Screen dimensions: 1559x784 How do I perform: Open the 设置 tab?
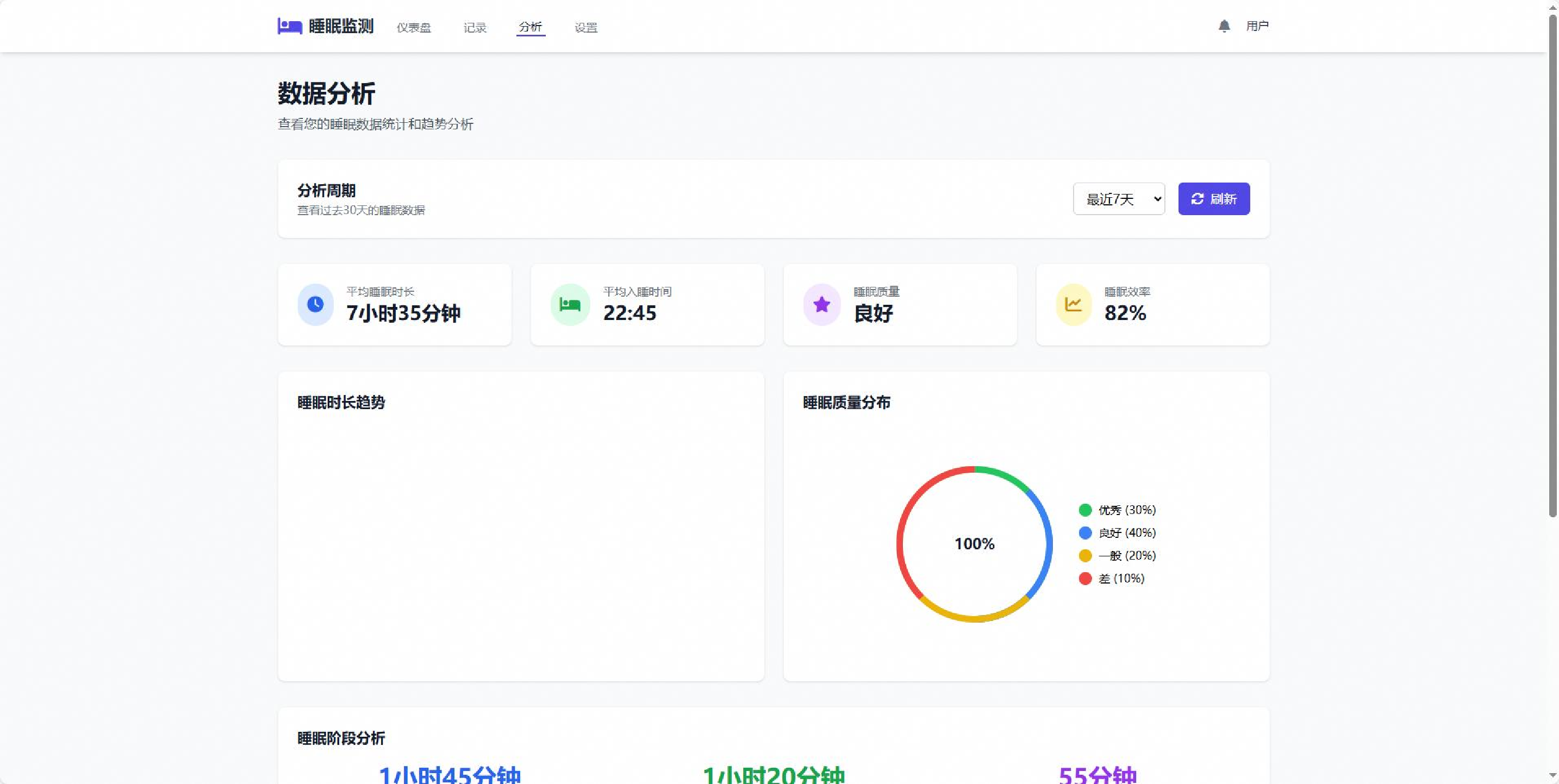[x=585, y=27]
